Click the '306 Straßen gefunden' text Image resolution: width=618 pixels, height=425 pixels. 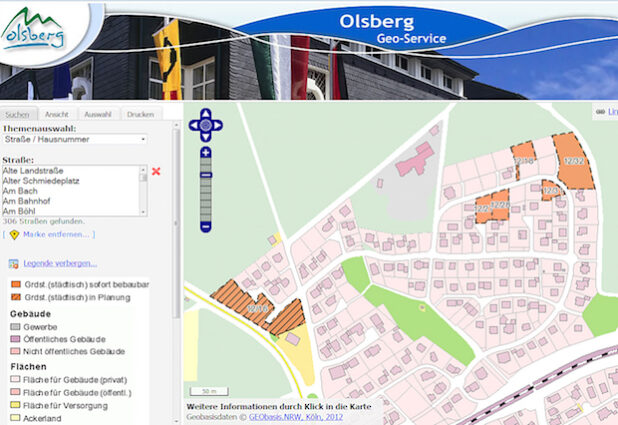pyautogui.click(x=43, y=222)
